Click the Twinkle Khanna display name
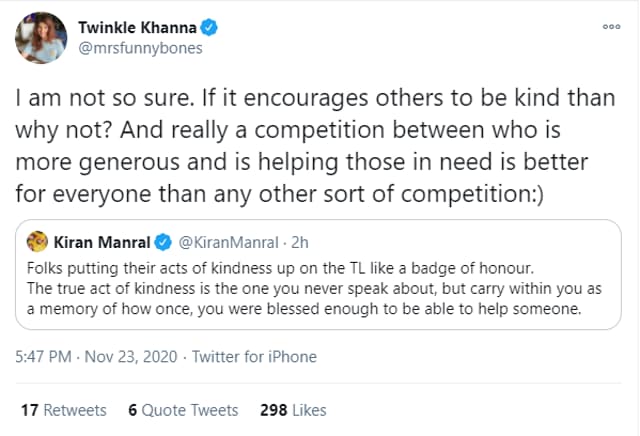 click(137, 28)
